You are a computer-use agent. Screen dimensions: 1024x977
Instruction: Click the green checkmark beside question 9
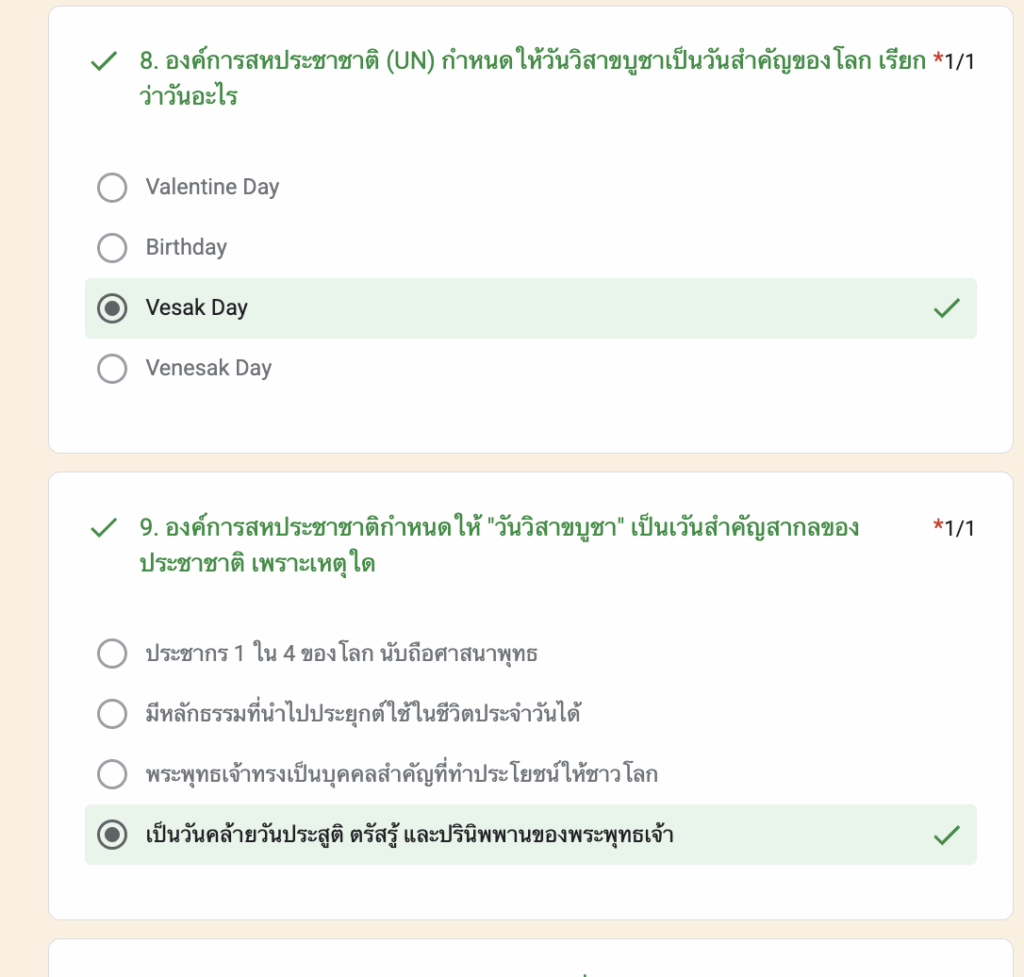[104, 528]
